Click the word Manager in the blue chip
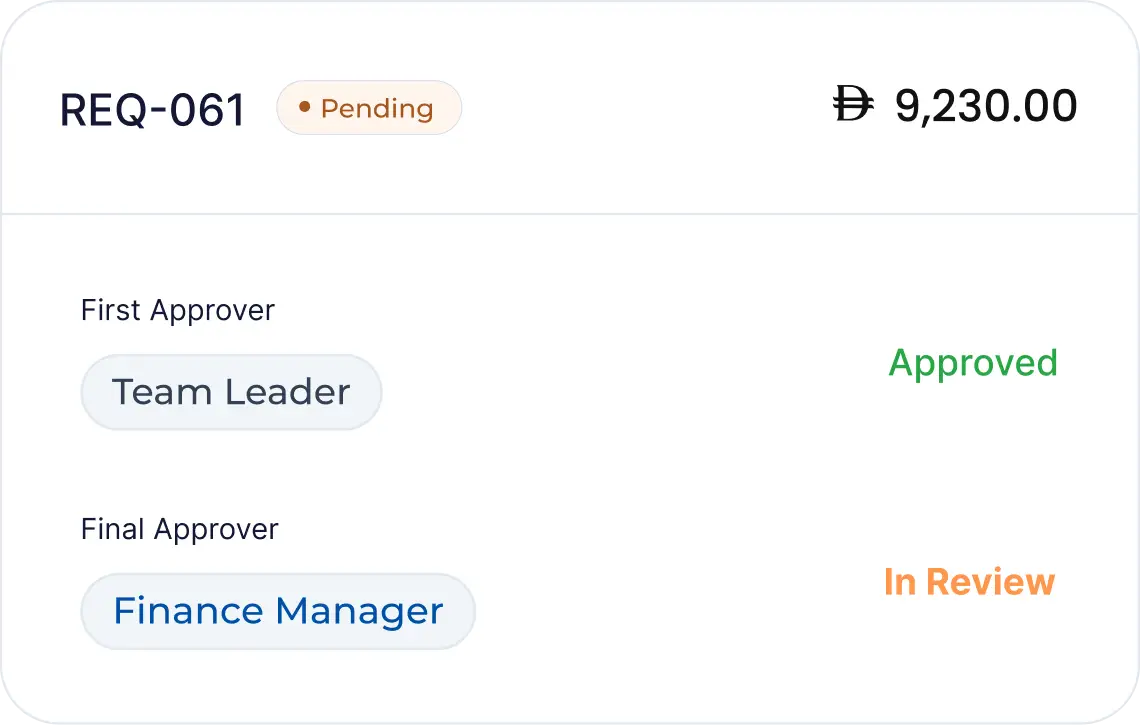The image size is (1140, 725). point(359,610)
